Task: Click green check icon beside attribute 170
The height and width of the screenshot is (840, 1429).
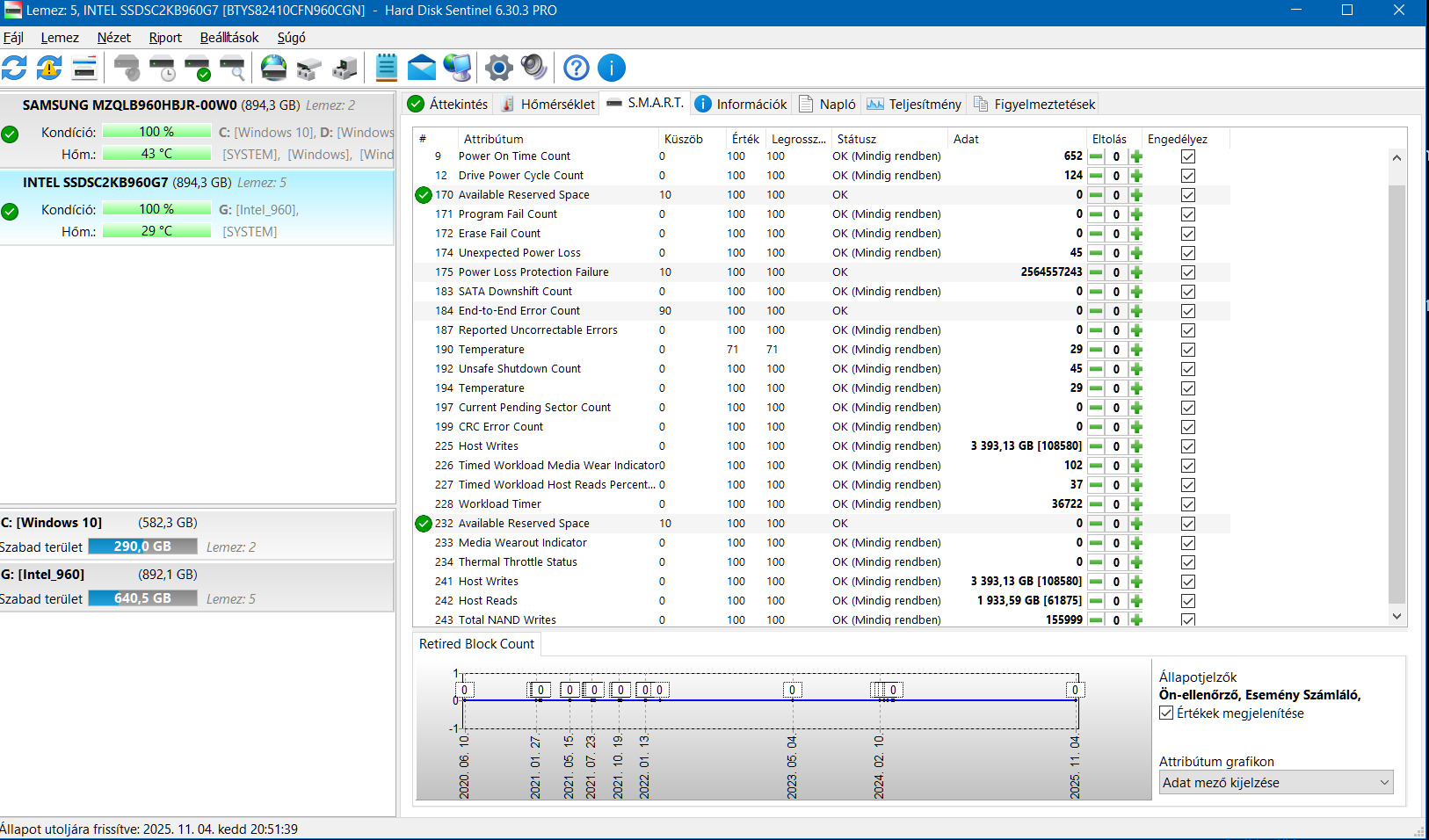Action: pos(424,195)
